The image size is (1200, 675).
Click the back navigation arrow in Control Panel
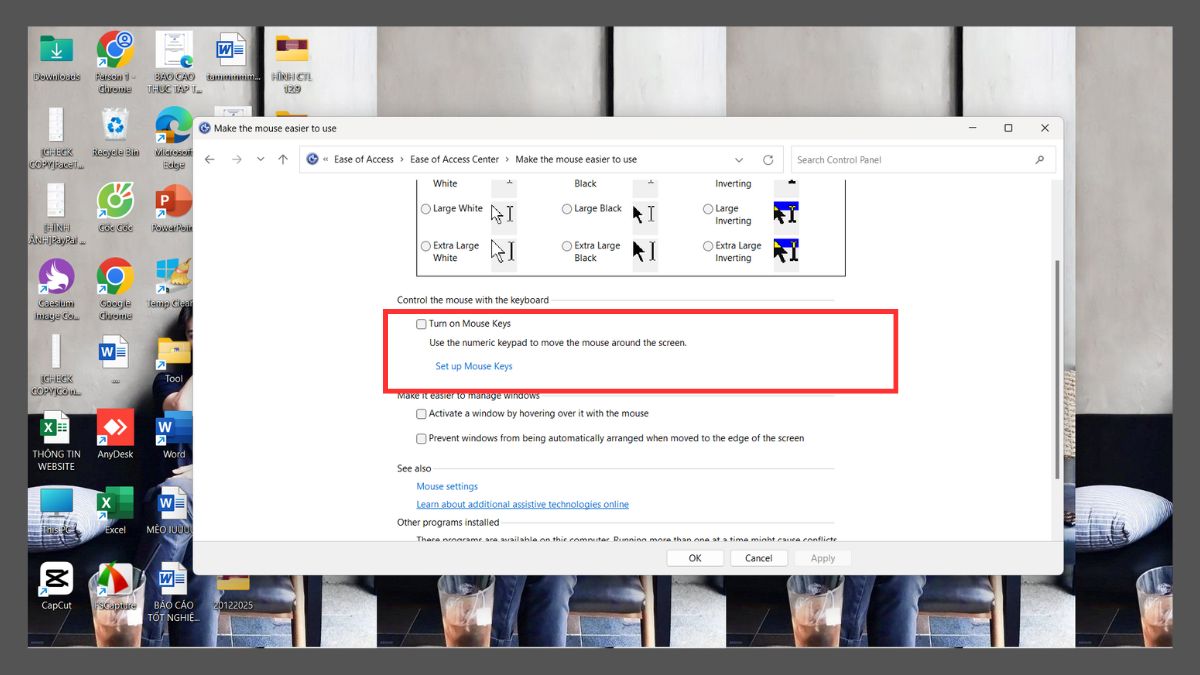coord(209,159)
